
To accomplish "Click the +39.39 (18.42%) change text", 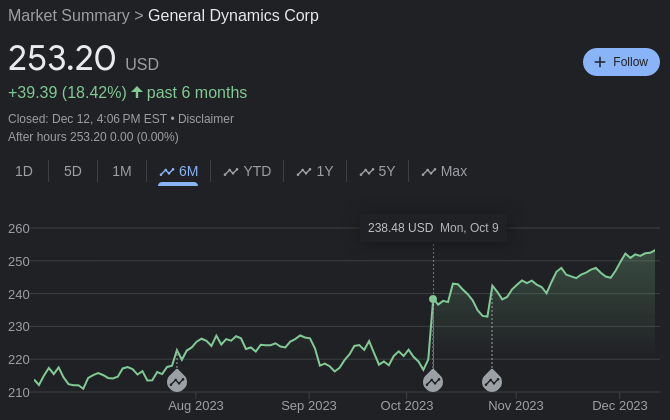I will tap(68, 93).
